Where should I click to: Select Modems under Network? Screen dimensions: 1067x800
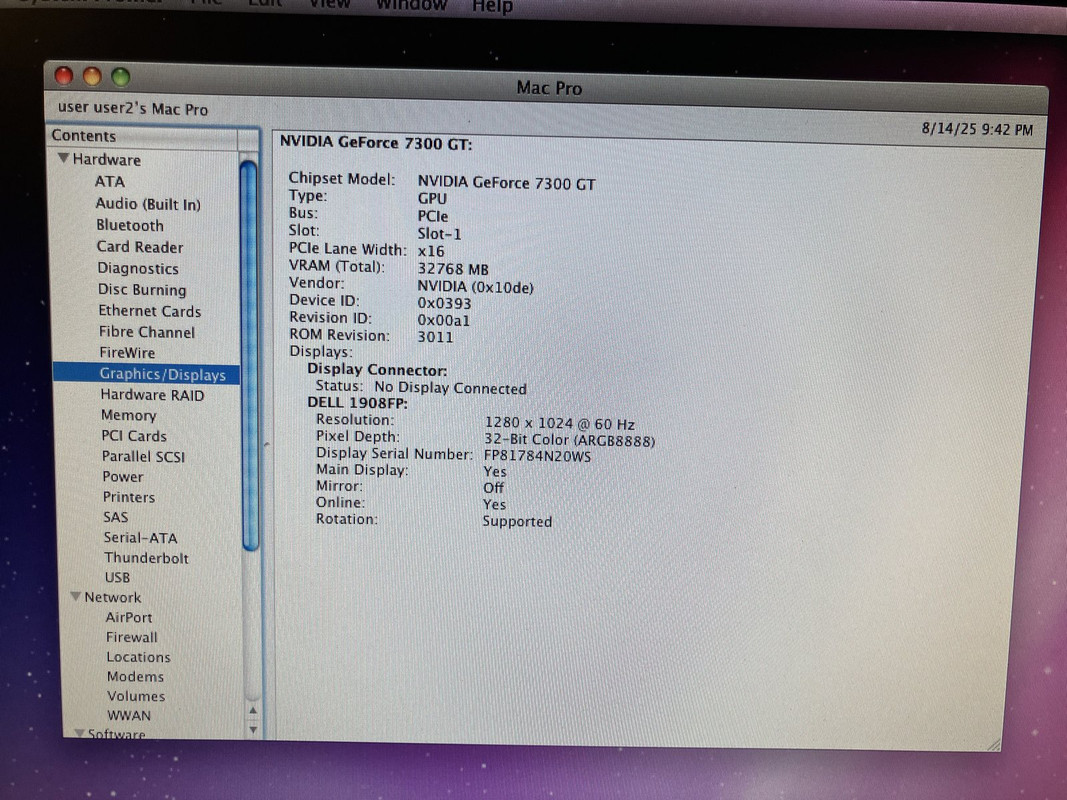click(135, 676)
